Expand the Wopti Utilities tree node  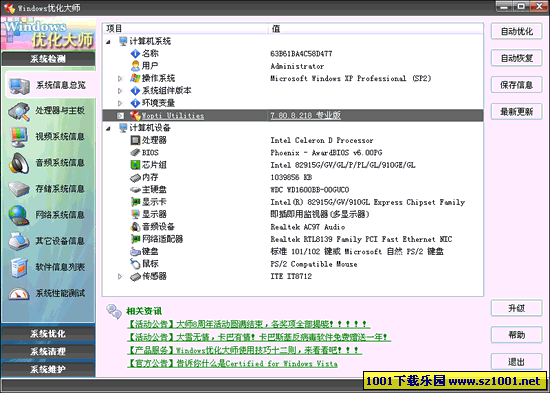[x=120, y=115]
